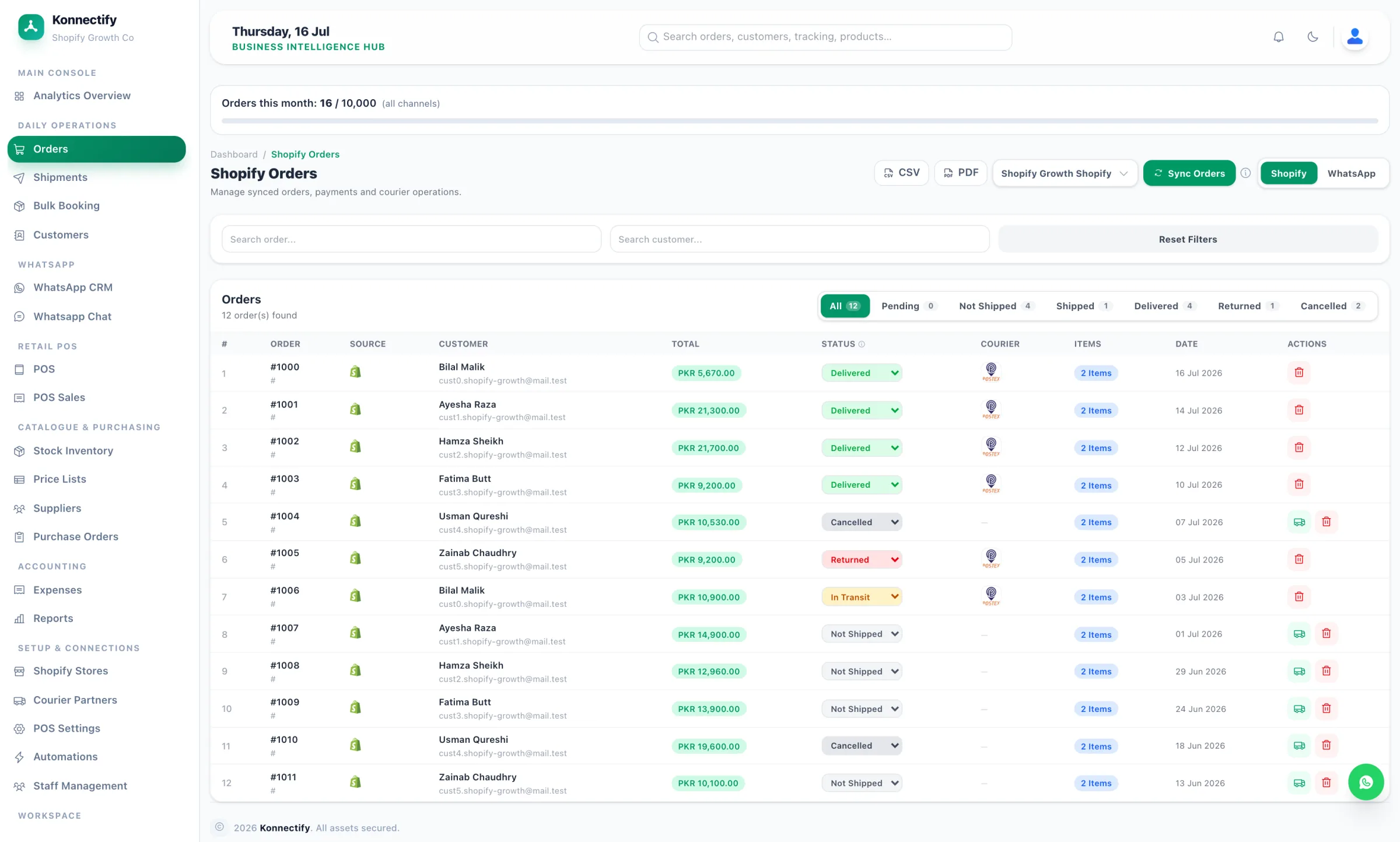This screenshot has height=842, width=1400.
Task: Open the floating WhatsApp chat bubble
Action: (1366, 782)
